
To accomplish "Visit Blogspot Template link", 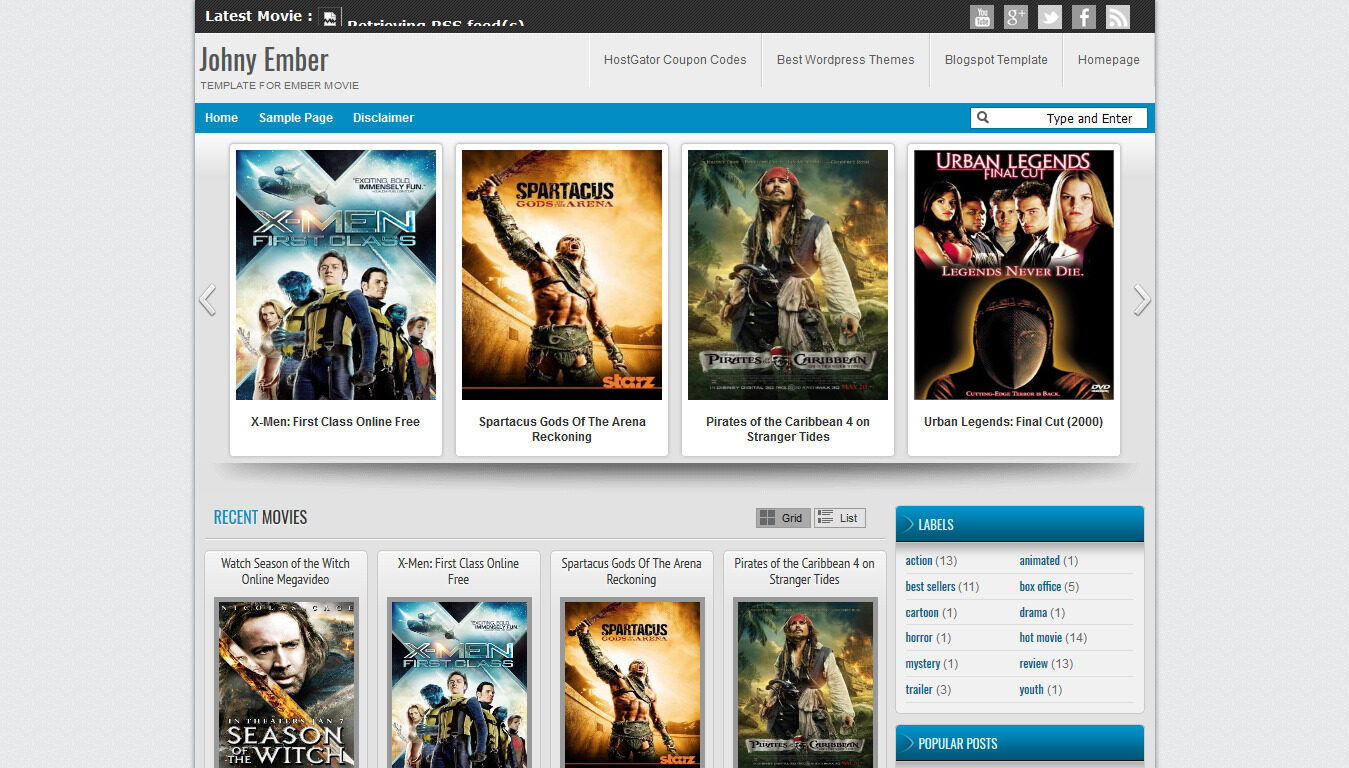I will (996, 60).
